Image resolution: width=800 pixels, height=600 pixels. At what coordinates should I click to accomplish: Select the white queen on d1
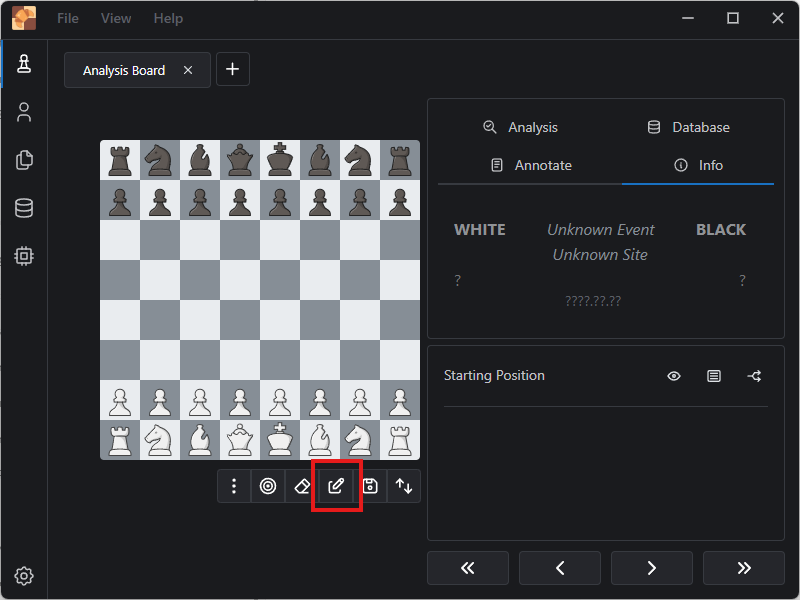tap(240, 440)
